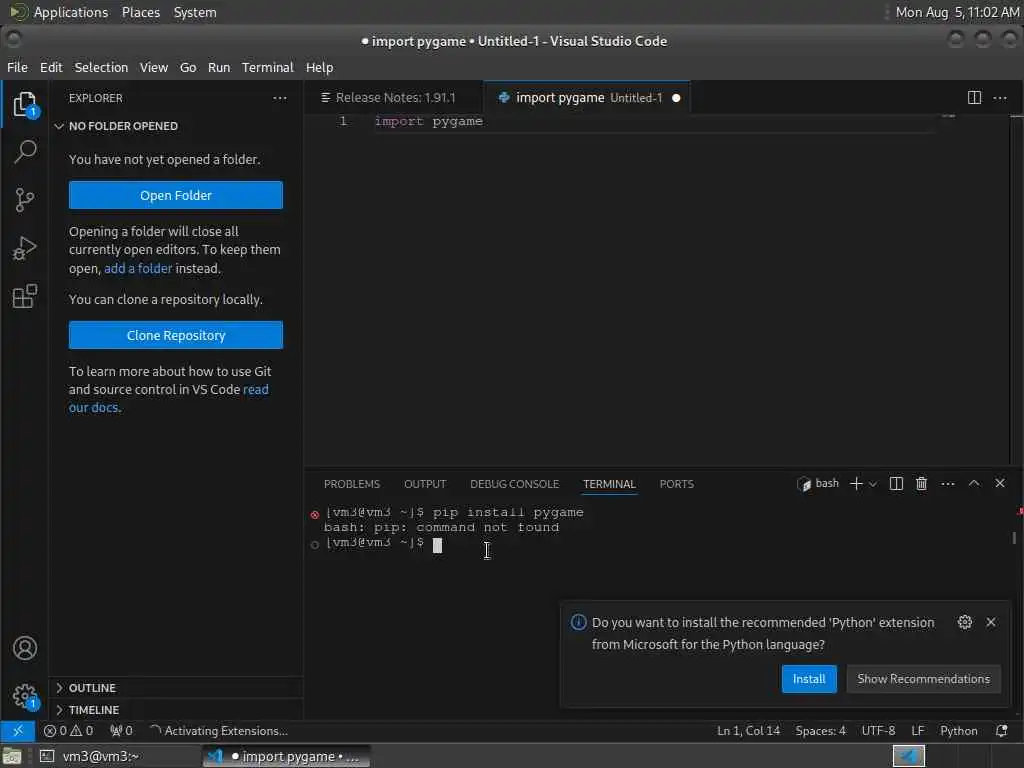This screenshot has width=1024, height=768.
Task: Click the Explorer panel more actions ellipsis
Action: click(x=280, y=98)
